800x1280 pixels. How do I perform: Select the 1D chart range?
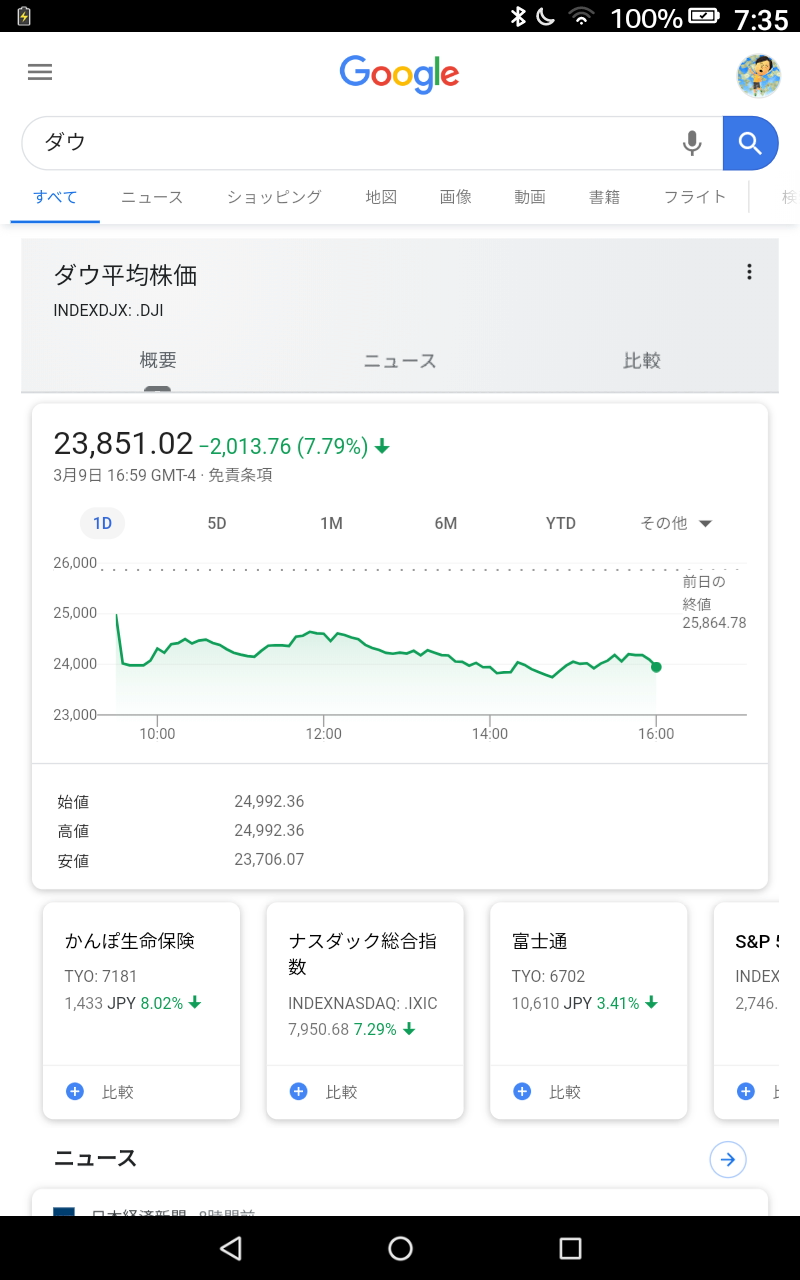click(x=102, y=523)
